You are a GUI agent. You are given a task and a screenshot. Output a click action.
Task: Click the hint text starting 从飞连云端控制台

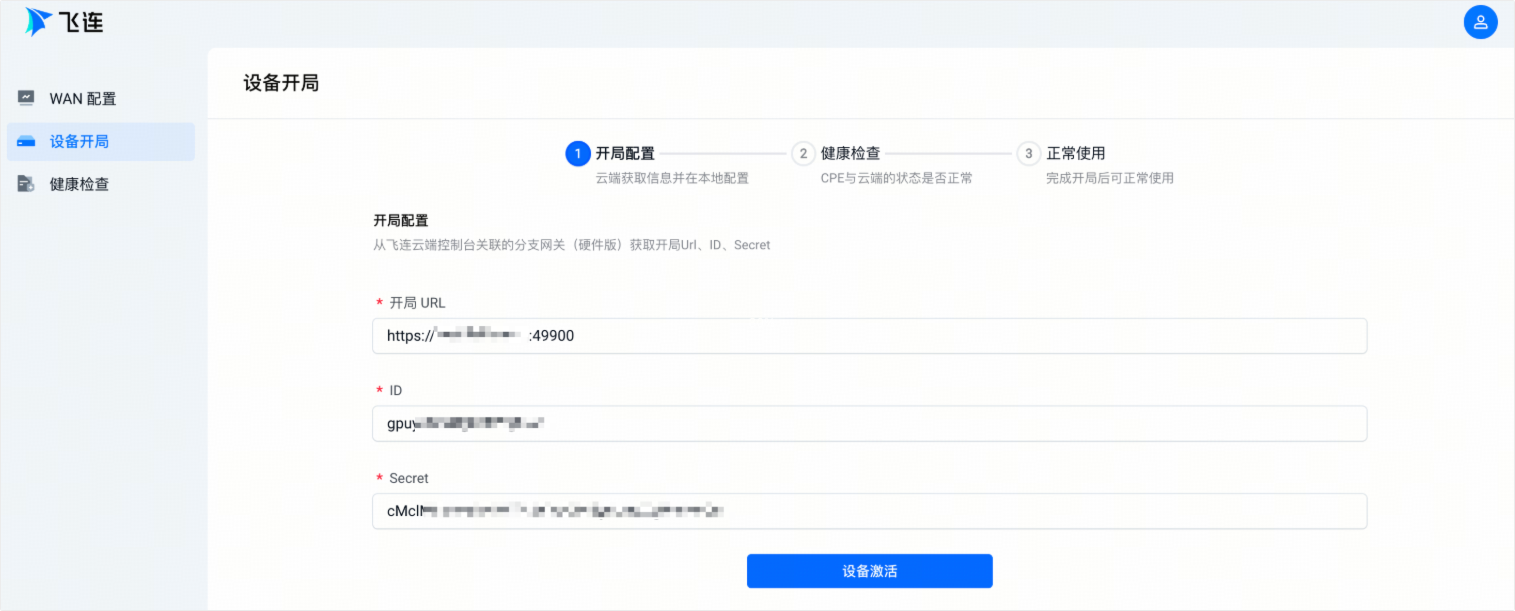coord(572,245)
